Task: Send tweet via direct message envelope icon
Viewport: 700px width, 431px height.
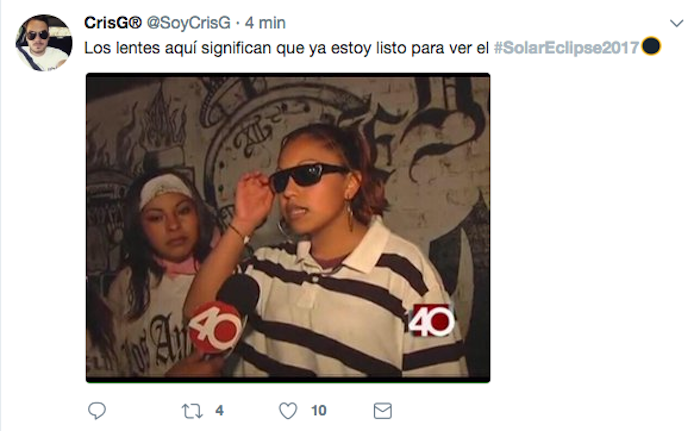Action: 383,411
